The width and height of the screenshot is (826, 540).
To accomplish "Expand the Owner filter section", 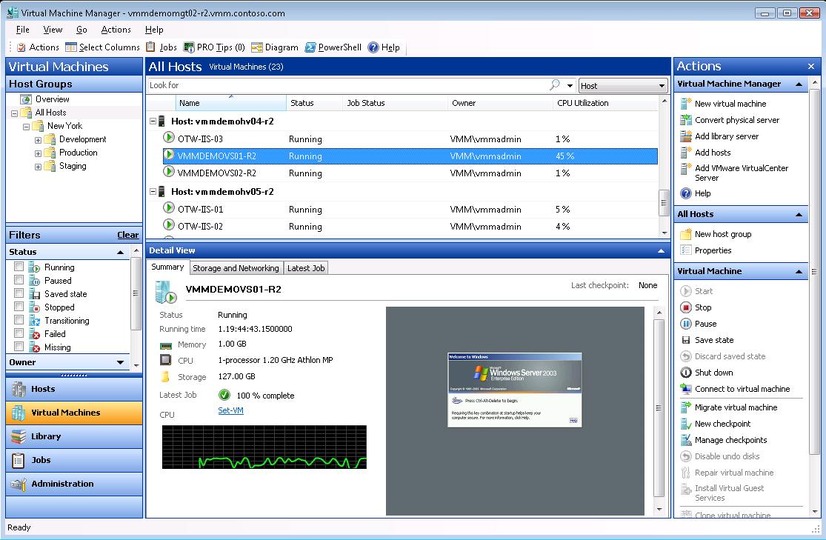I will pos(120,362).
